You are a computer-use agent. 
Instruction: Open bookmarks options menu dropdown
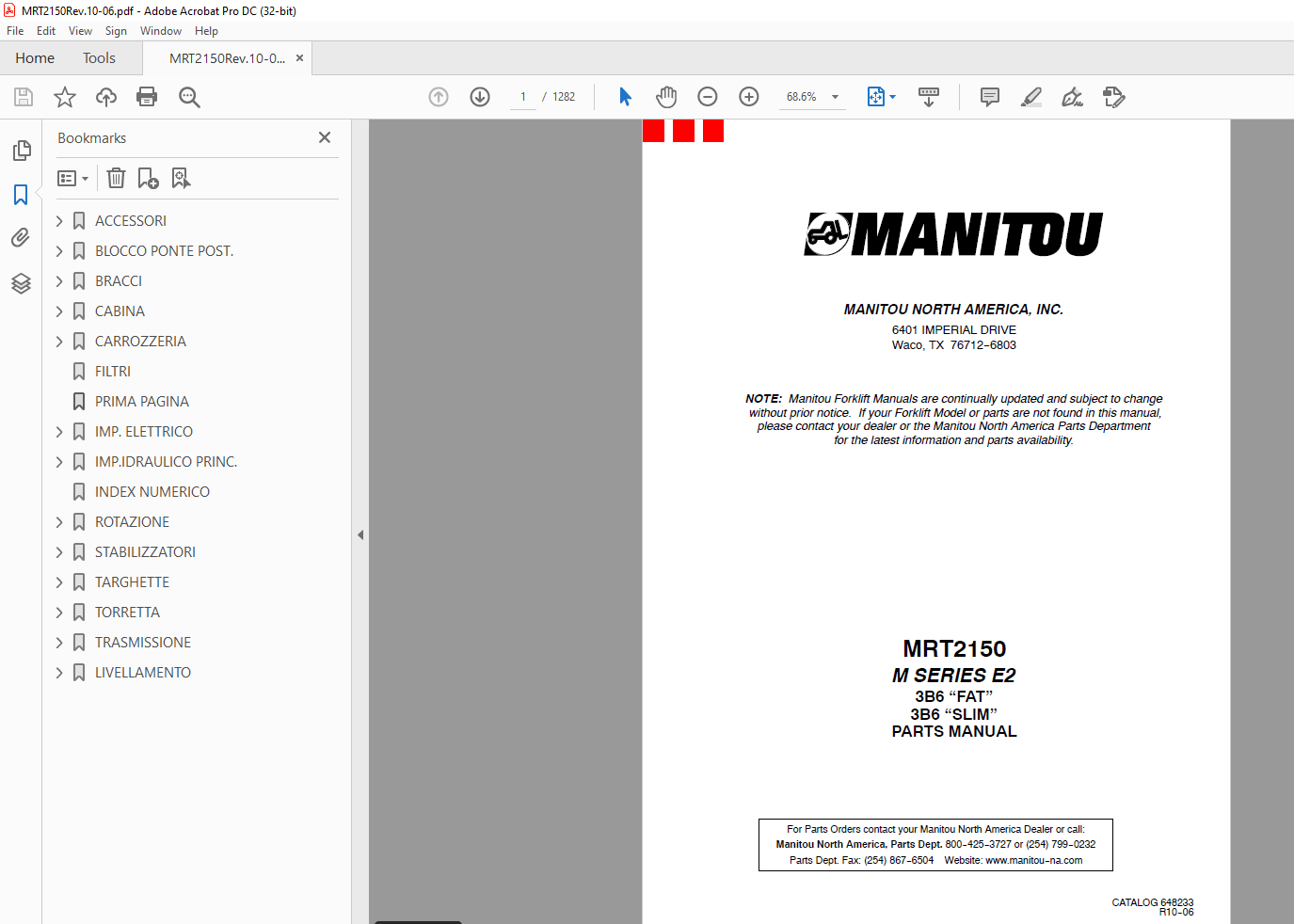(x=73, y=178)
